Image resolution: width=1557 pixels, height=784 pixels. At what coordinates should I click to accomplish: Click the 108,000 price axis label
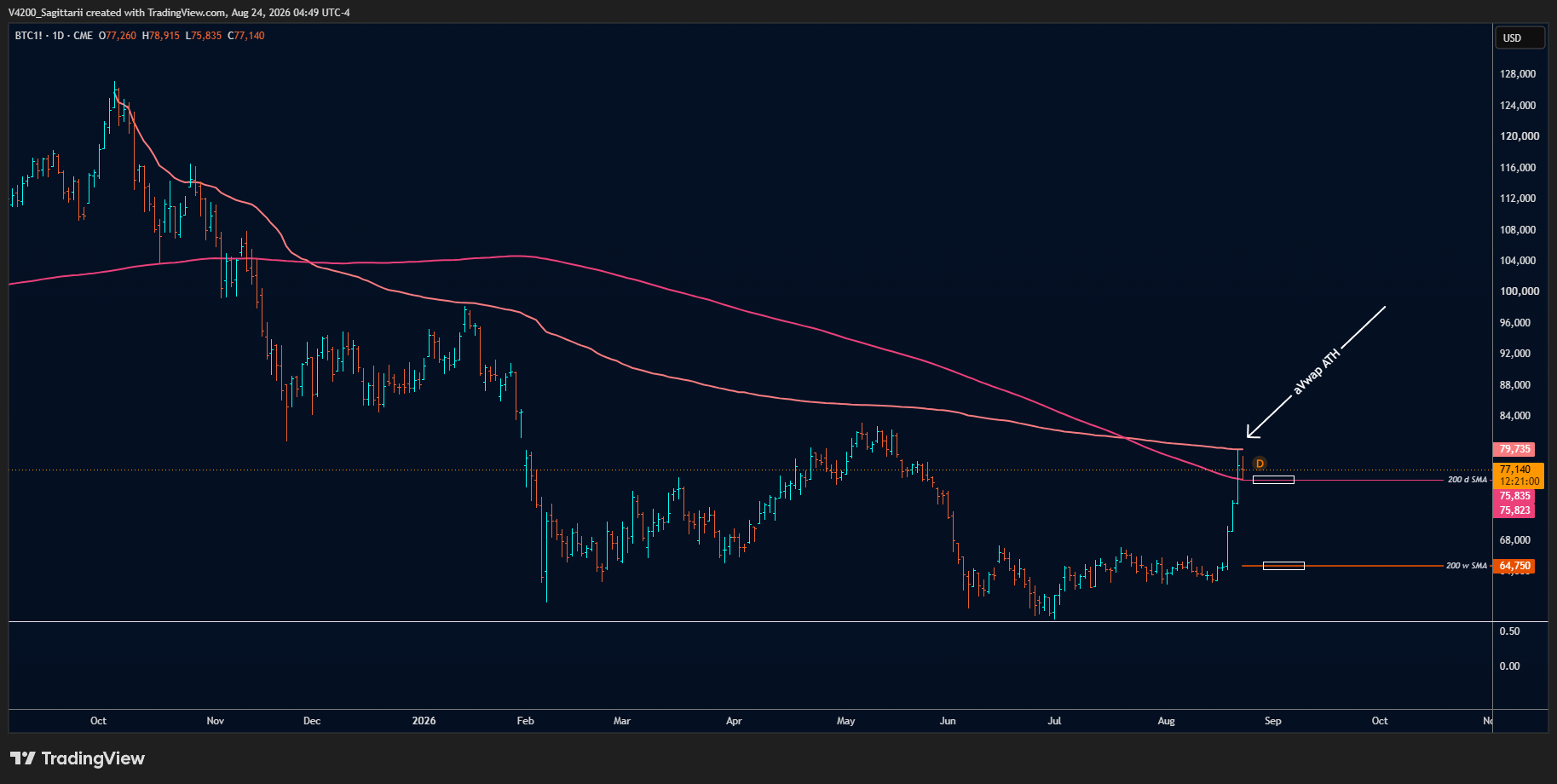click(x=1518, y=230)
